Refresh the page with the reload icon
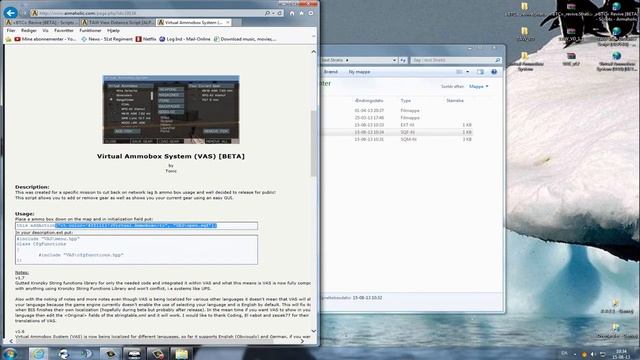640x360 pixels. 280,13
